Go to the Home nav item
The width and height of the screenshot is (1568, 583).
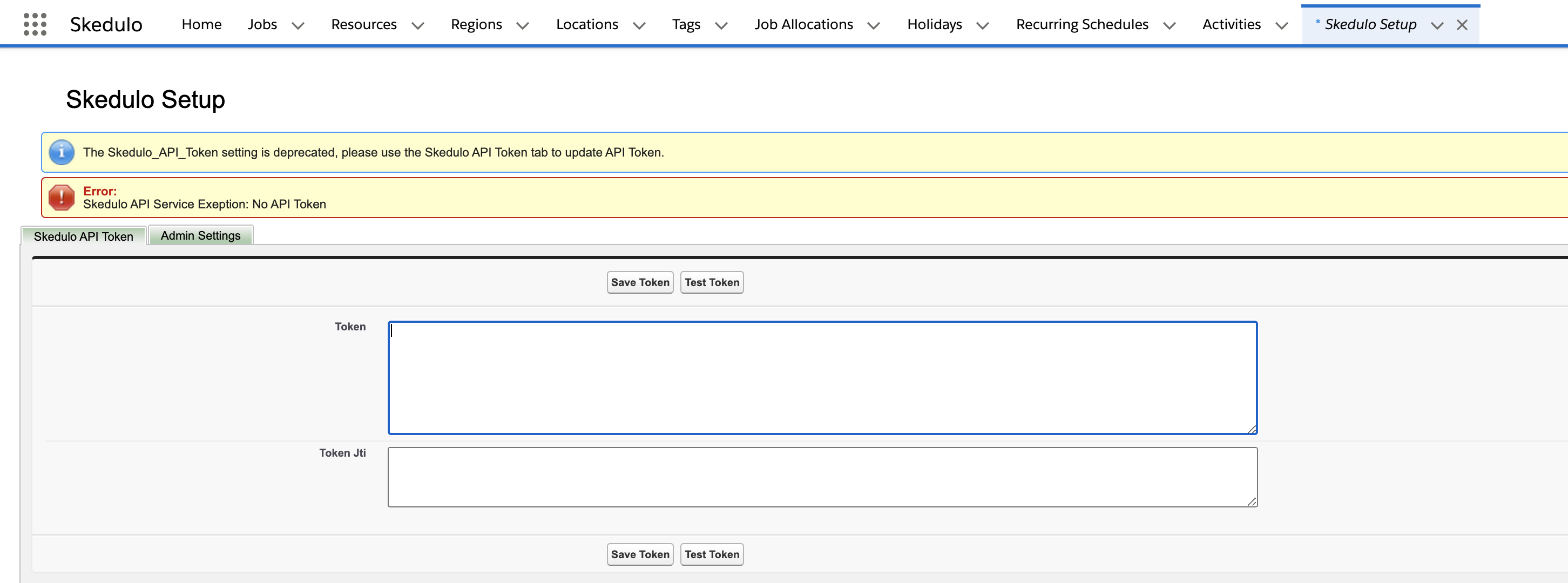pyautogui.click(x=201, y=24)
